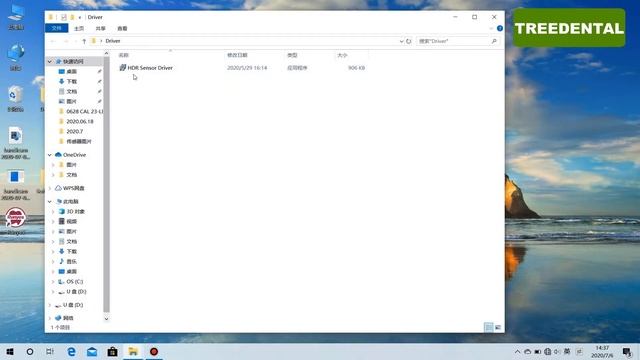Click File Explorer taskbar icon
Screen dimensions: 640x360
[133, 351]
